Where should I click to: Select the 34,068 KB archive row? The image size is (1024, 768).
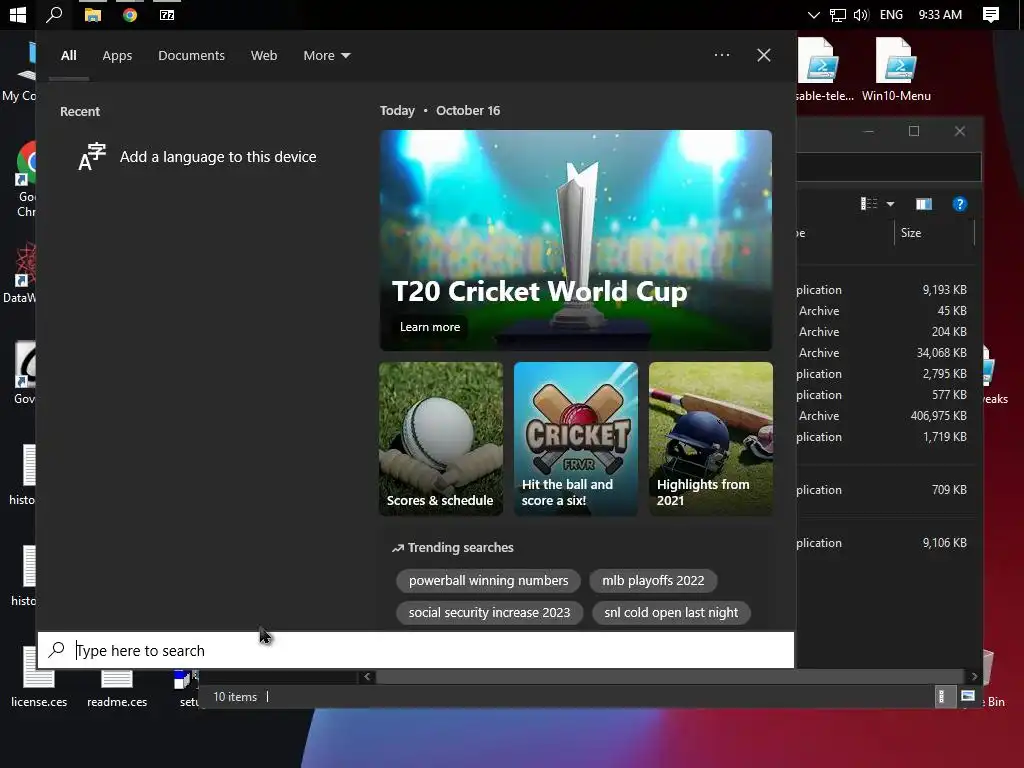point(884,353)
